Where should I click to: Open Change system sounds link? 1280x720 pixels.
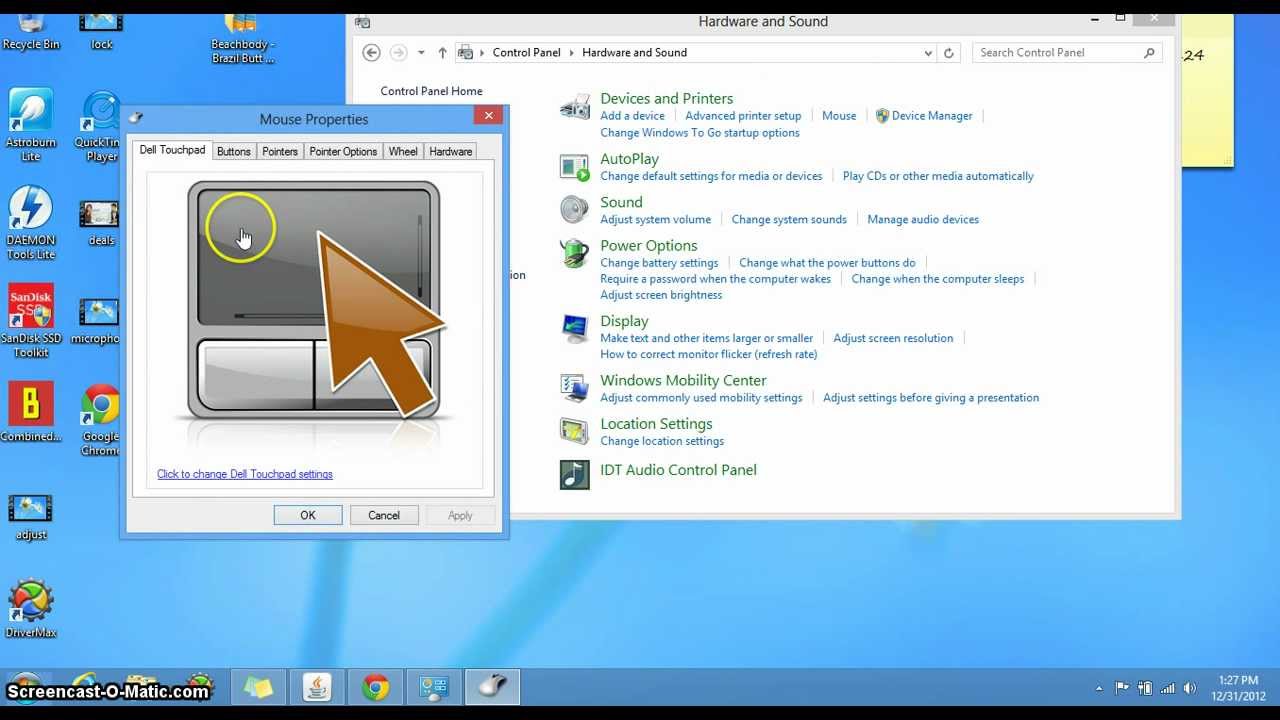point(789,219)
